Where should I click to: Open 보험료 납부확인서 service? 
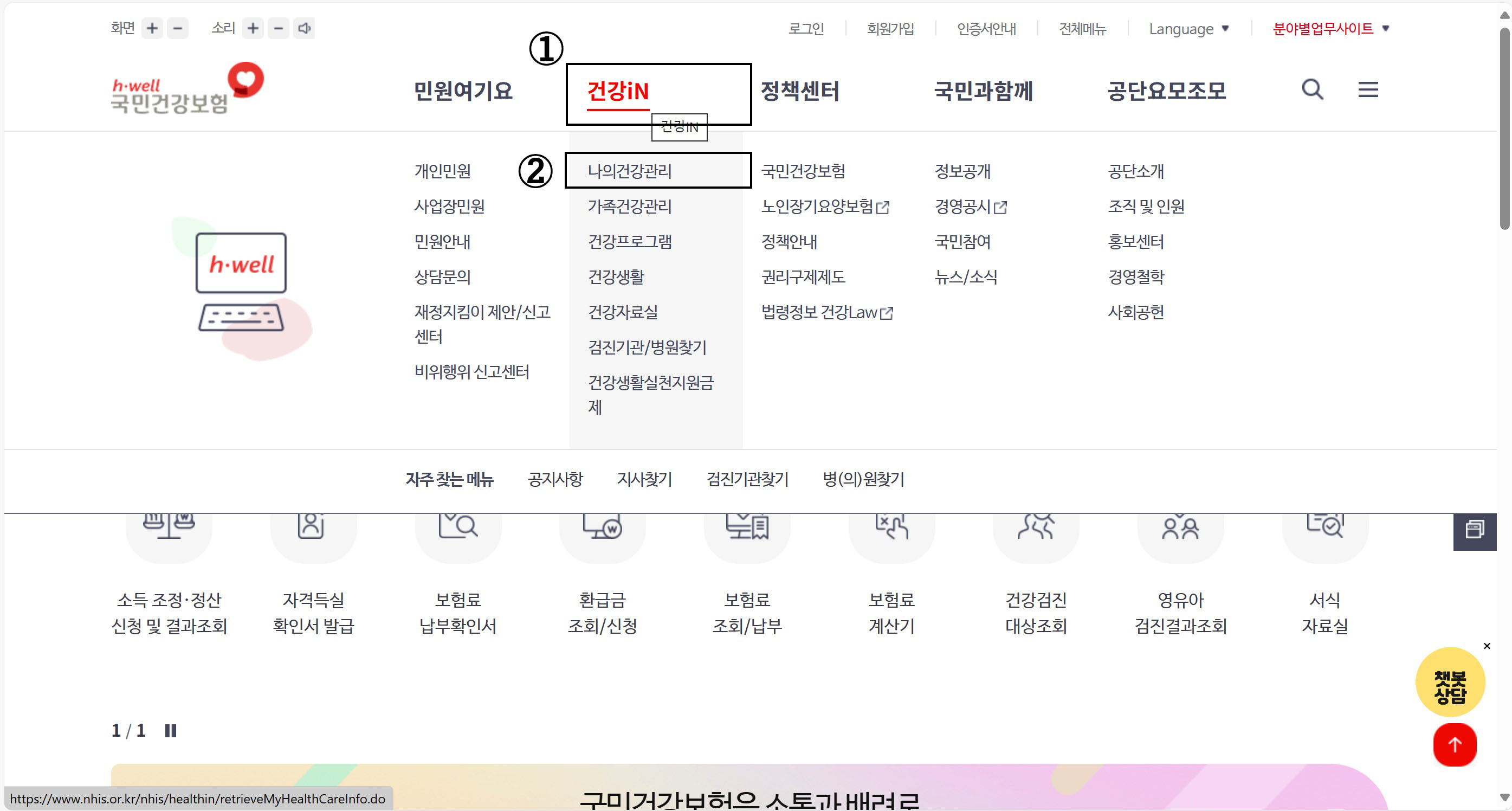[458, 576]
